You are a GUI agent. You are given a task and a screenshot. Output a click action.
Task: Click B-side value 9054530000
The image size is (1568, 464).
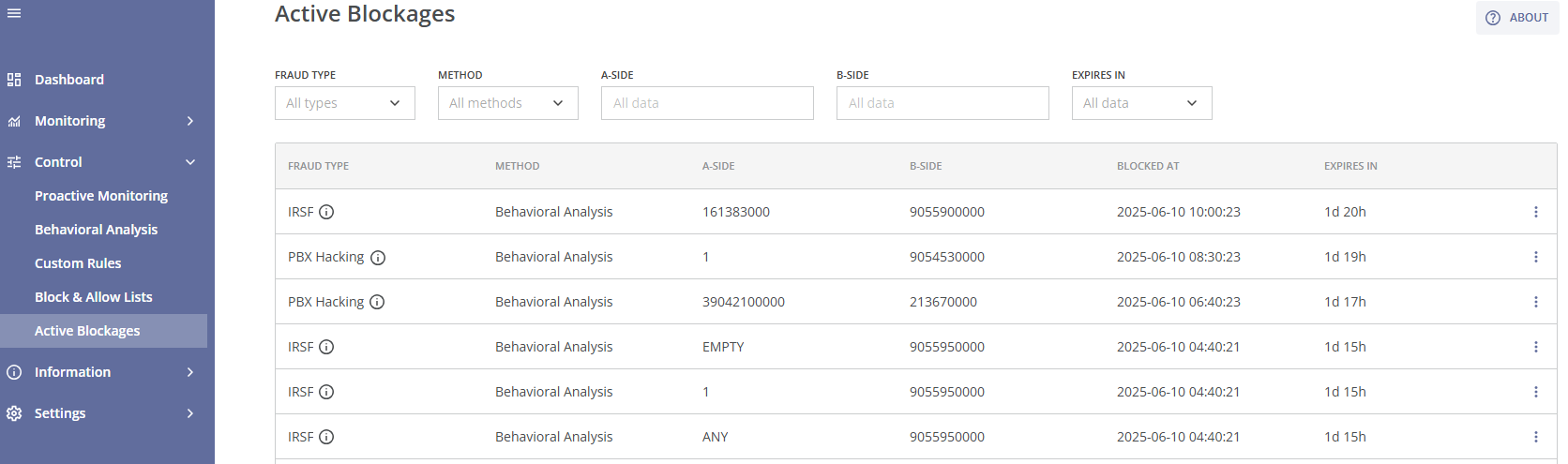coord(947,257)
